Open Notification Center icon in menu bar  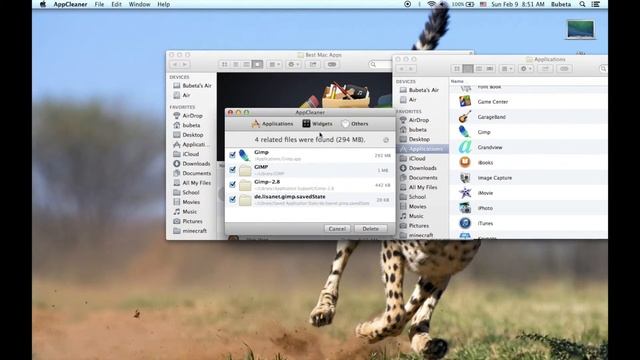[x=596, y=4]
